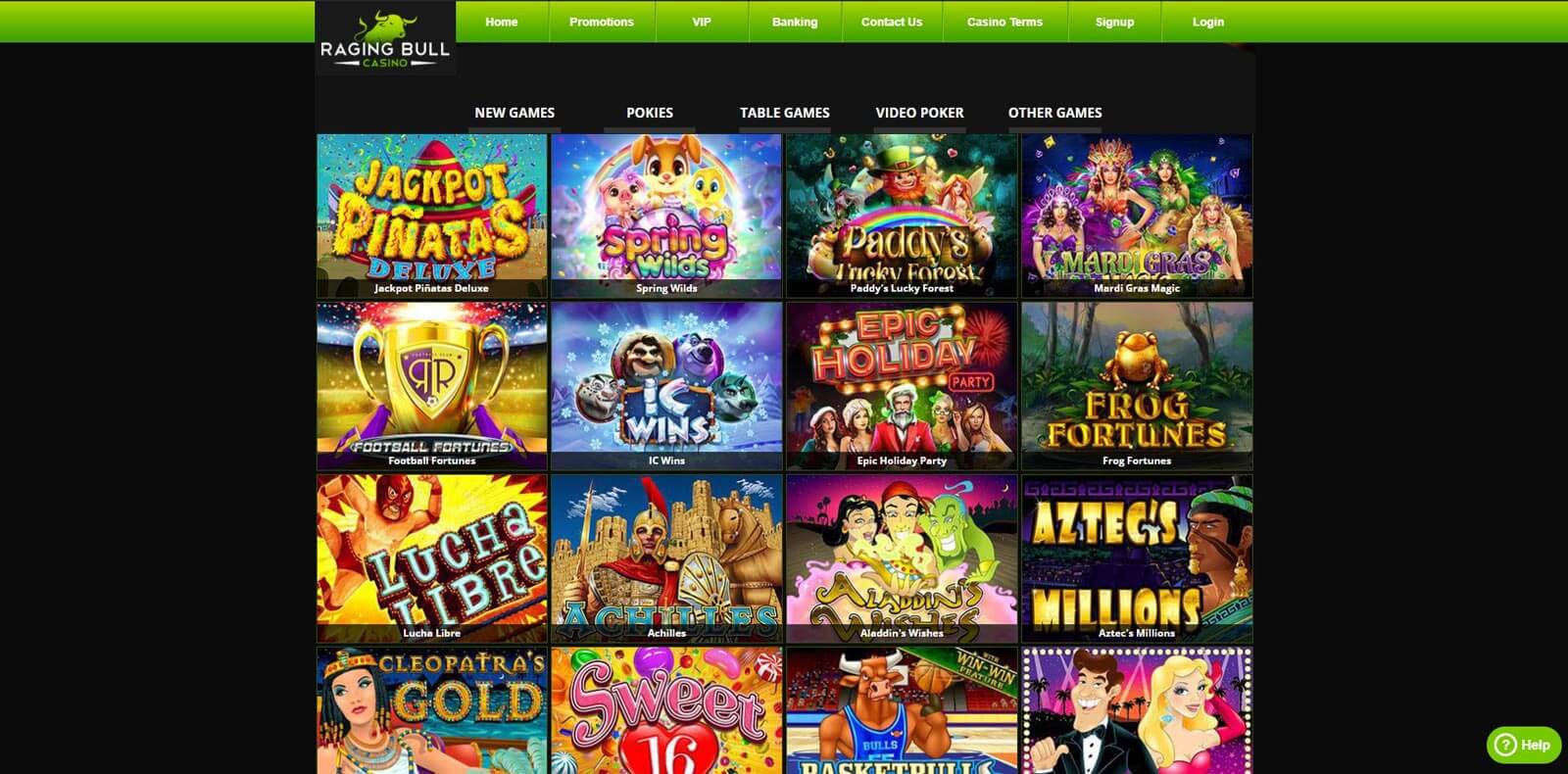Viewport: 1568px width, 774px height.
Task: Open the IC Wins game tile
Action: [666, 386]
